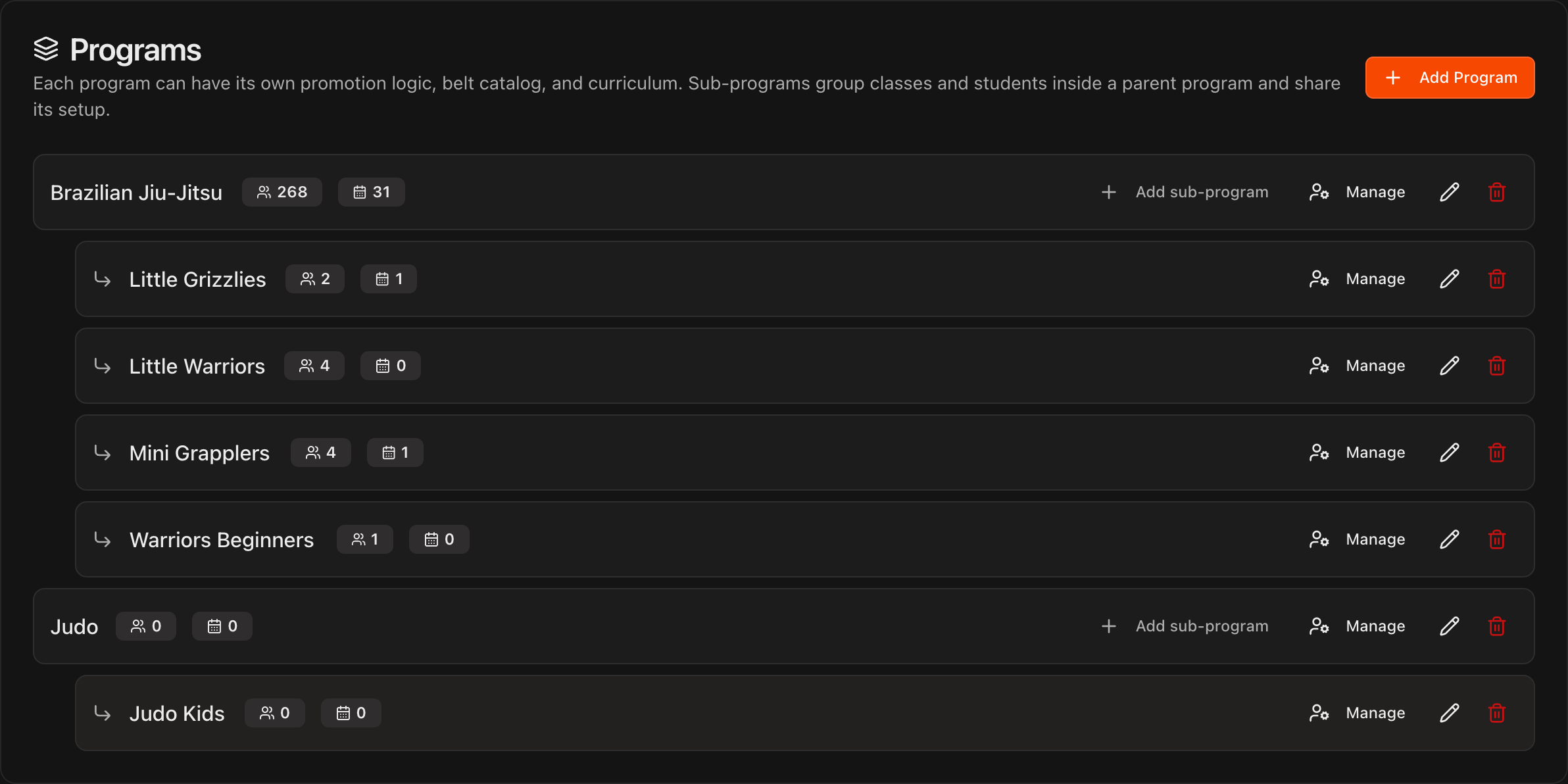Delete the Warriors Beginners sub-program
The height and width of the screenshot is (784, 1568).
[x=1497, y=539]
